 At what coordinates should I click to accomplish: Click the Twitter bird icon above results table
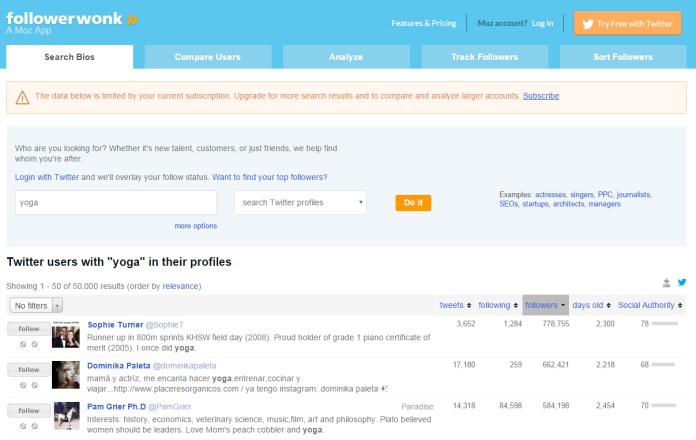(x=682, y=282)
